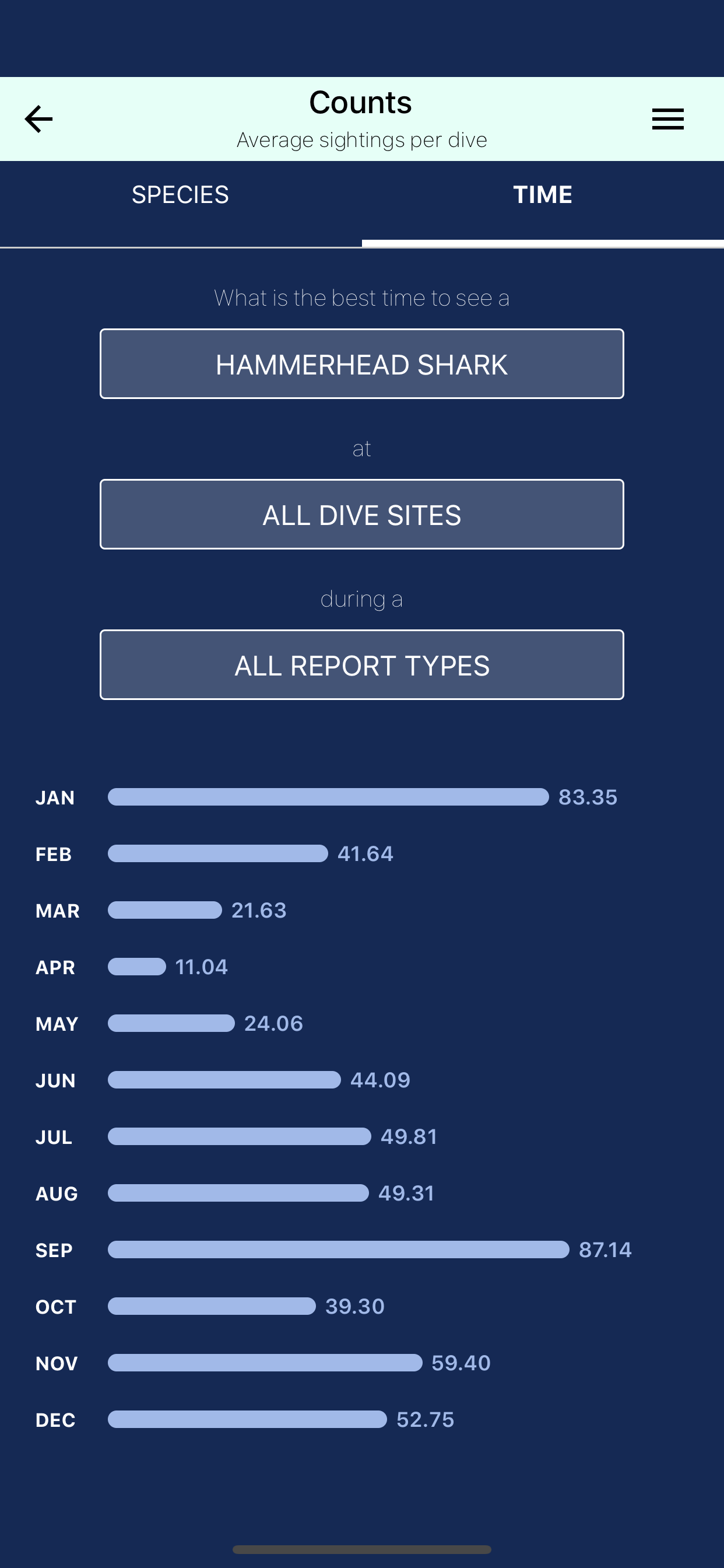This screenshot has height=1568, width=724.
Task: Click the DEC bar in chart
Action: click(x=248, y=1419)
